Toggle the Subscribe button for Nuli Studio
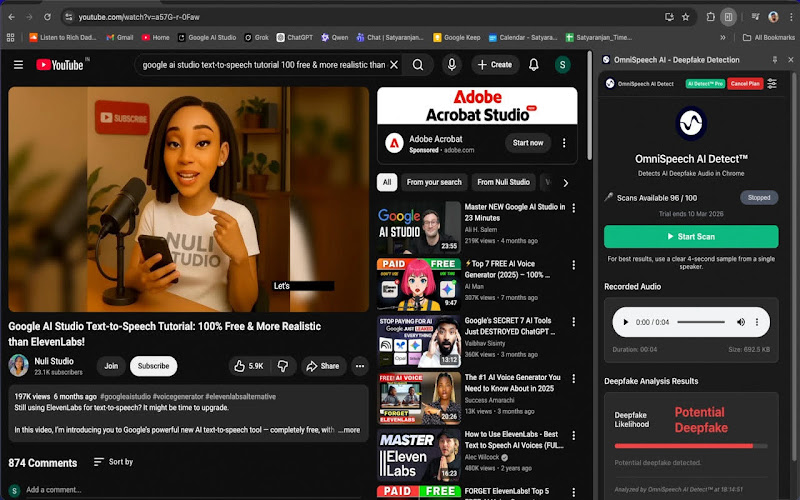 point(153,366)
